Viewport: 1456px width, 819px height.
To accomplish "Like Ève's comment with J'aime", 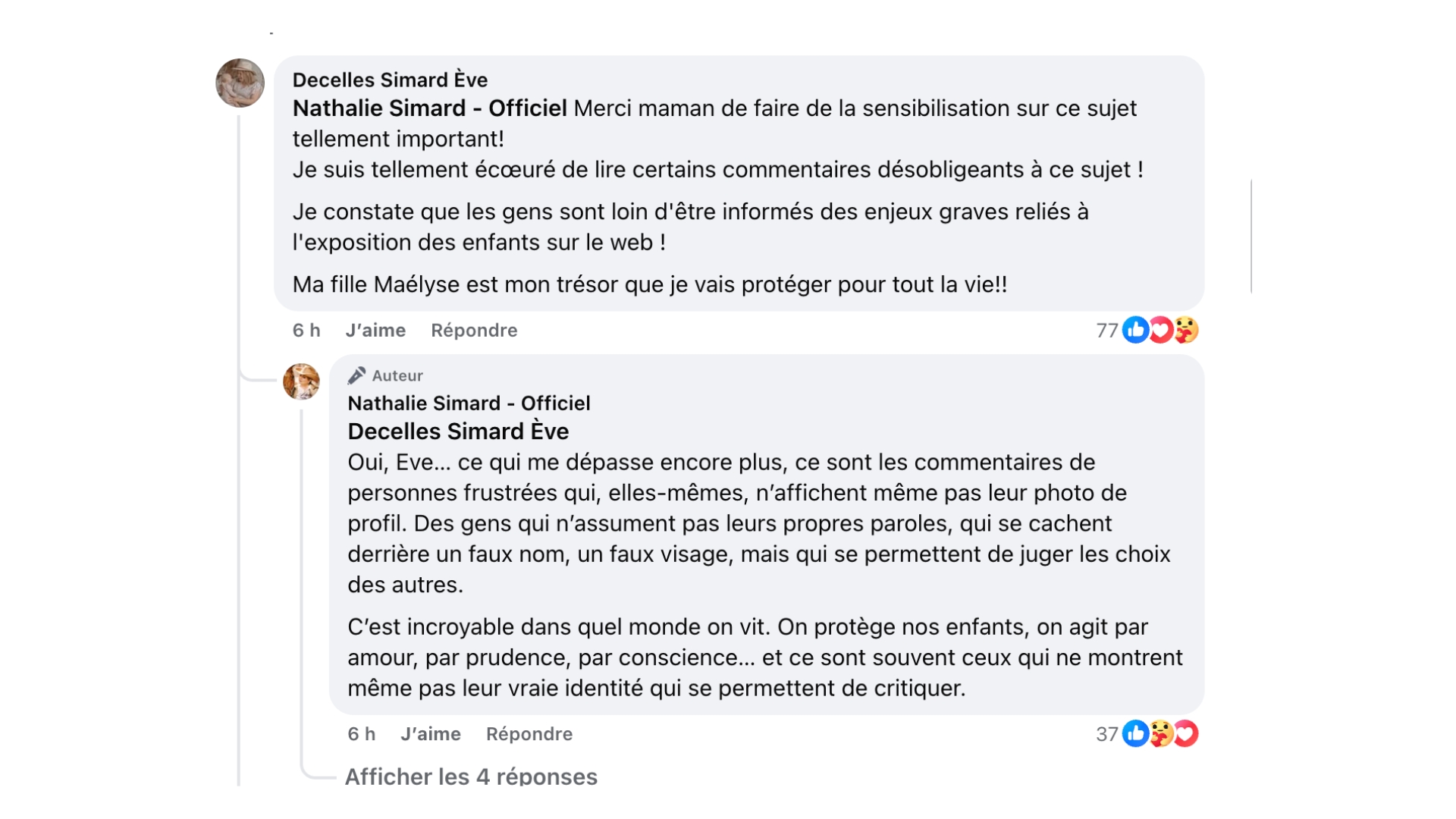I will click(375, 331).
